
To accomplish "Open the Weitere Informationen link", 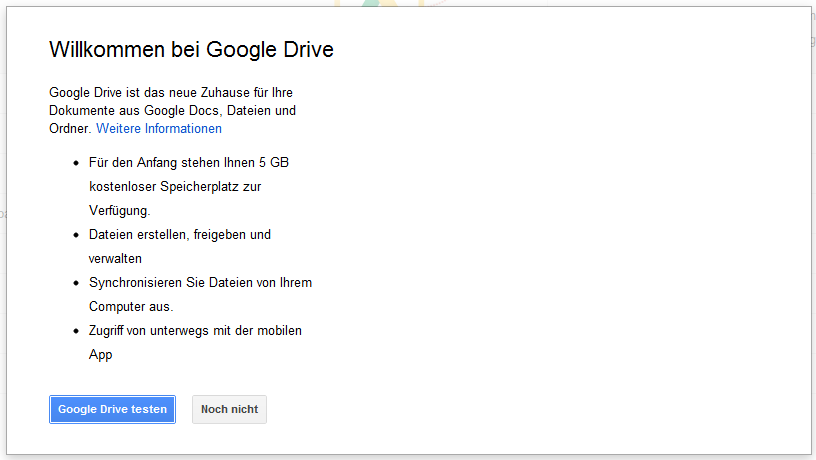I will (x=159, y=129).
